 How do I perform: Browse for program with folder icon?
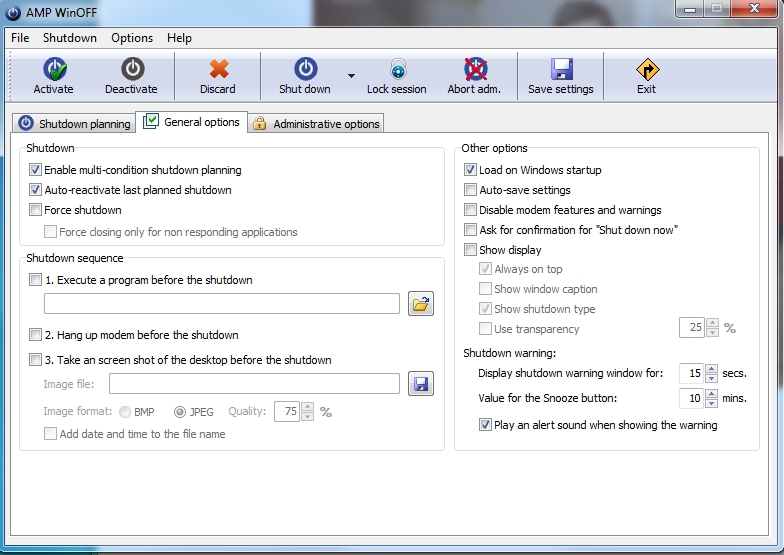[x=421, y=304]
